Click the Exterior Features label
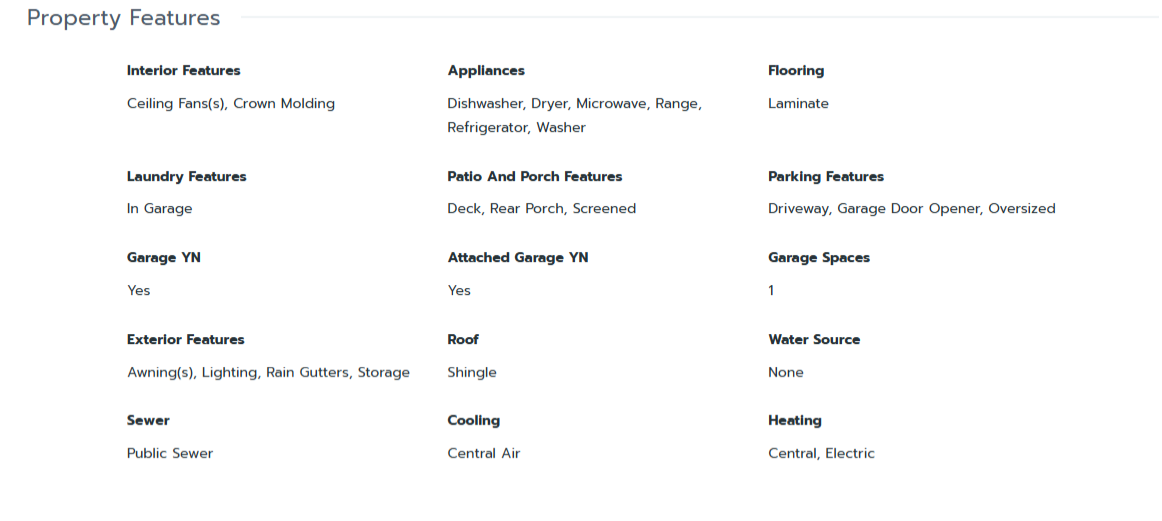1162x521 pixels. 185,340
